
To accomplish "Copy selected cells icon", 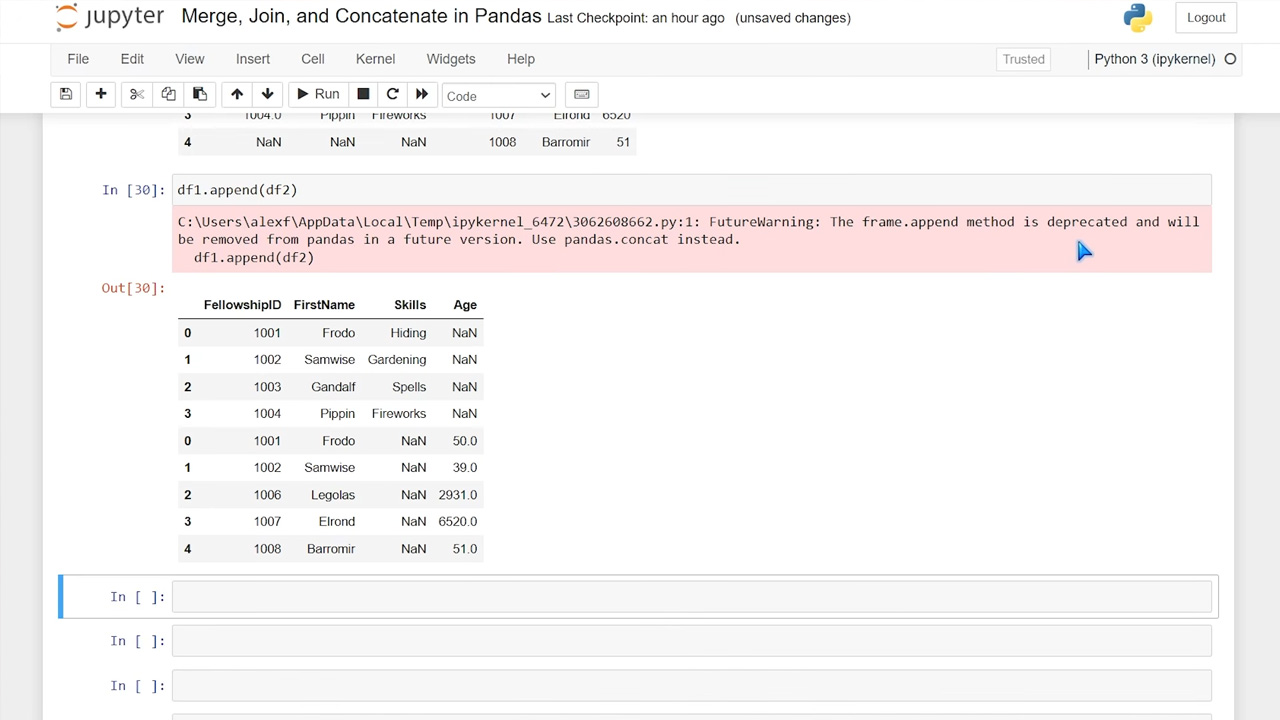I will (x=168, y=94).
